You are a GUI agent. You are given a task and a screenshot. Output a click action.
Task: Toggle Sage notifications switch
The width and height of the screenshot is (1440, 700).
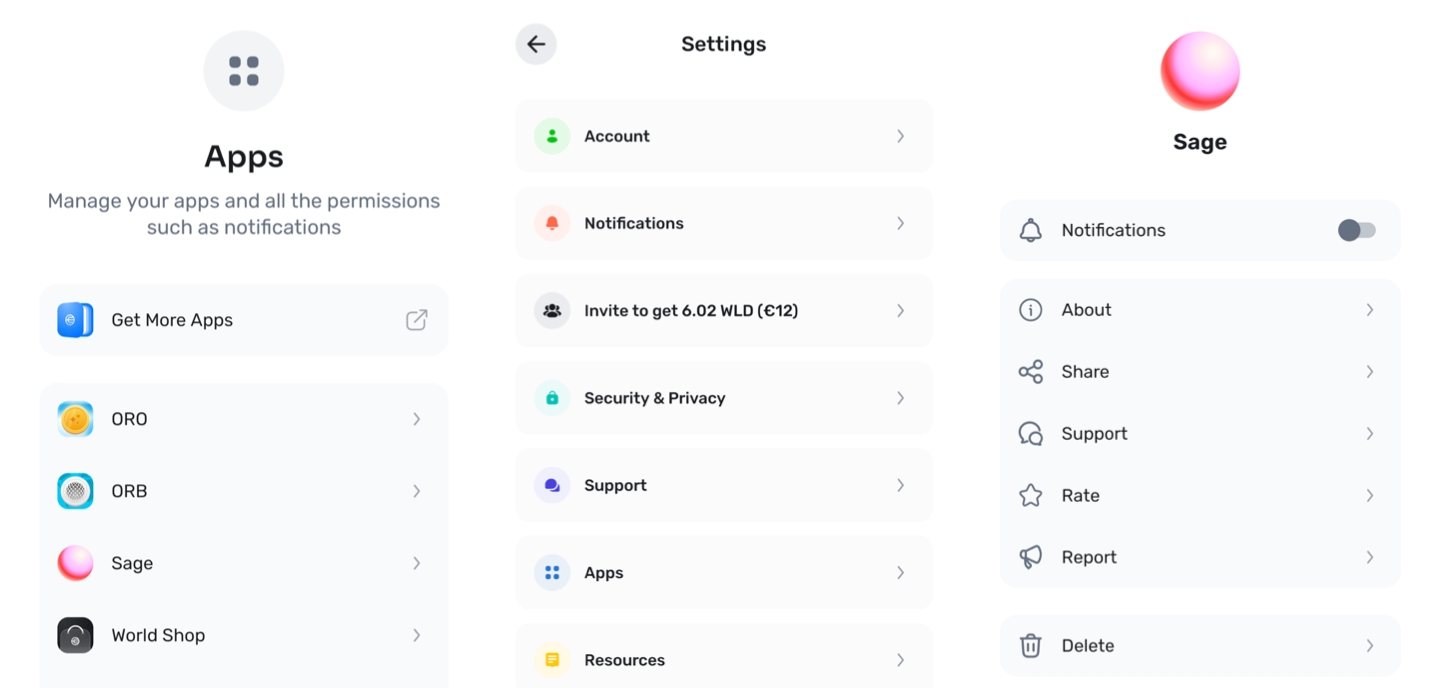pyautogui.click(x=1357, y=230)
